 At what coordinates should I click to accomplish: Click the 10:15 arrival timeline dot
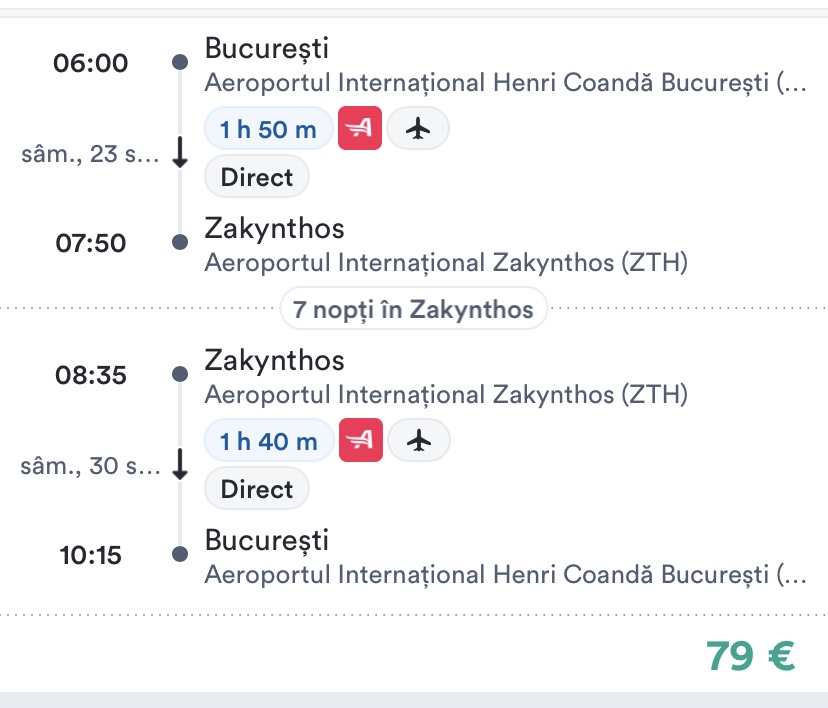coord(180,554)
